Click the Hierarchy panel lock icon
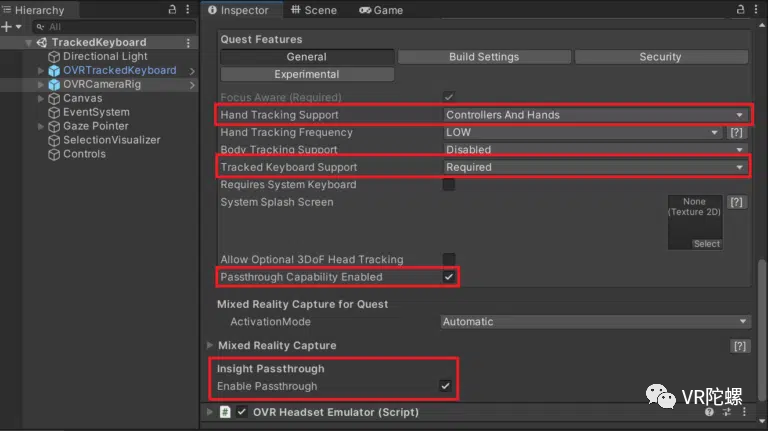The width and height of the screenshot is (768, 431). tap(172, 9)
